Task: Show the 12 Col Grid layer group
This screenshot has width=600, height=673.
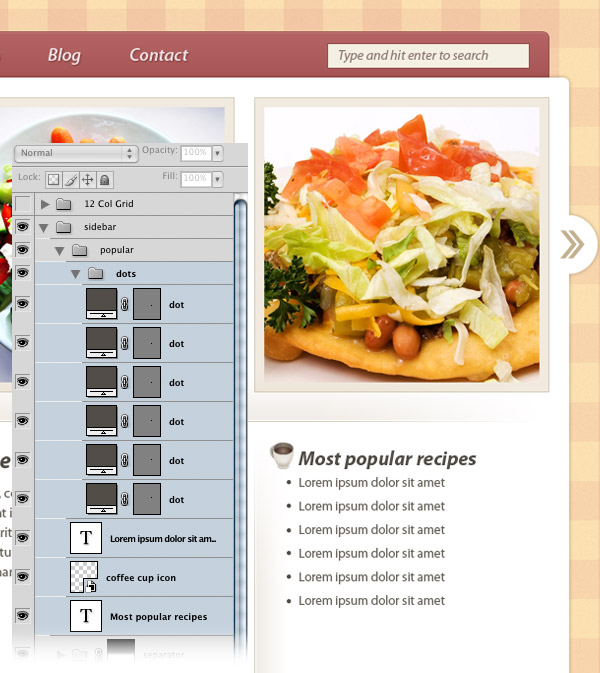Action: 23,203
